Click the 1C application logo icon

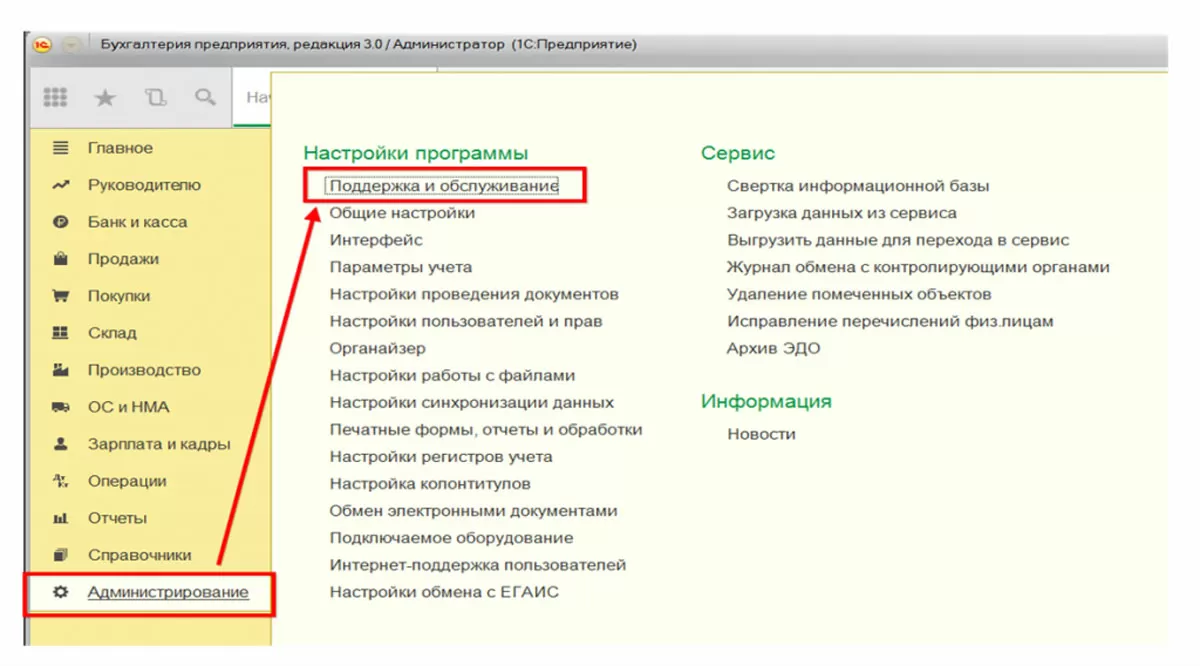coord(43,45)
